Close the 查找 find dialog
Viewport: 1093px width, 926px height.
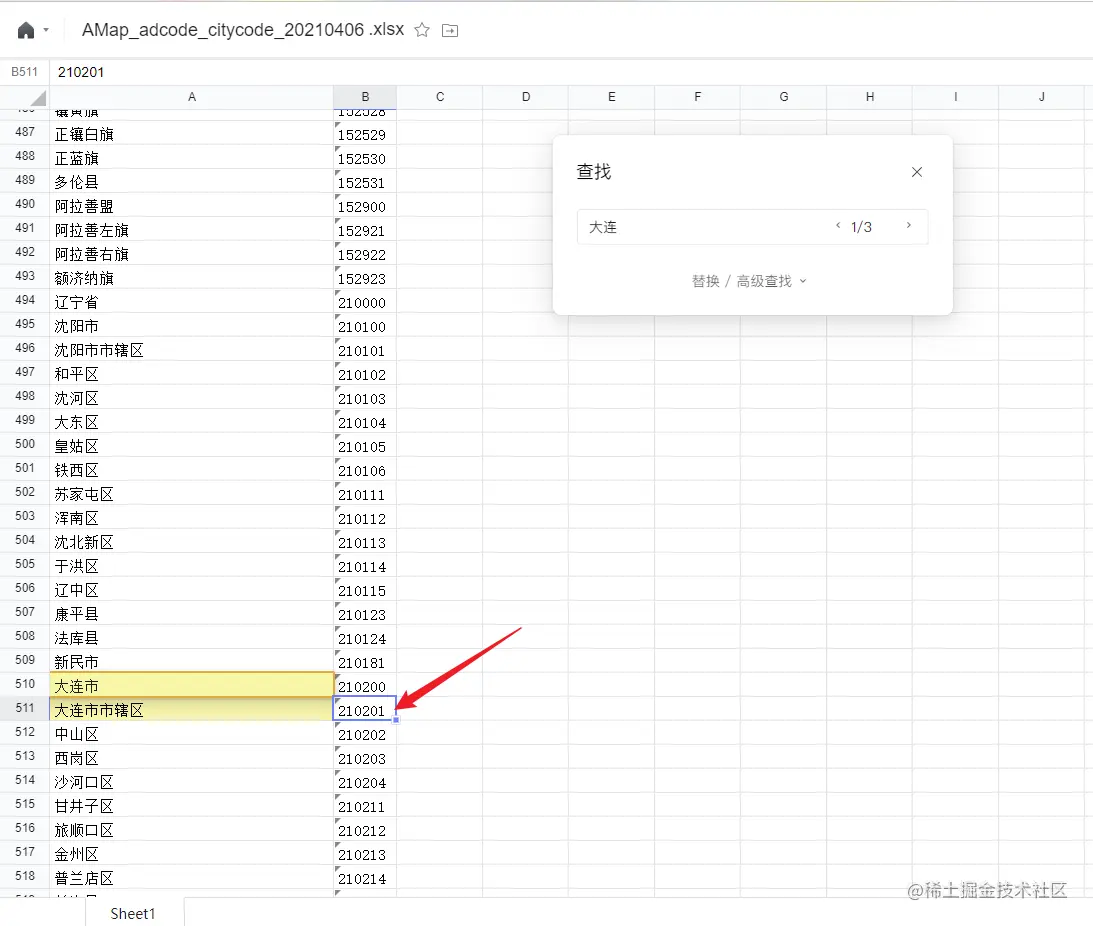pos(917,172)
